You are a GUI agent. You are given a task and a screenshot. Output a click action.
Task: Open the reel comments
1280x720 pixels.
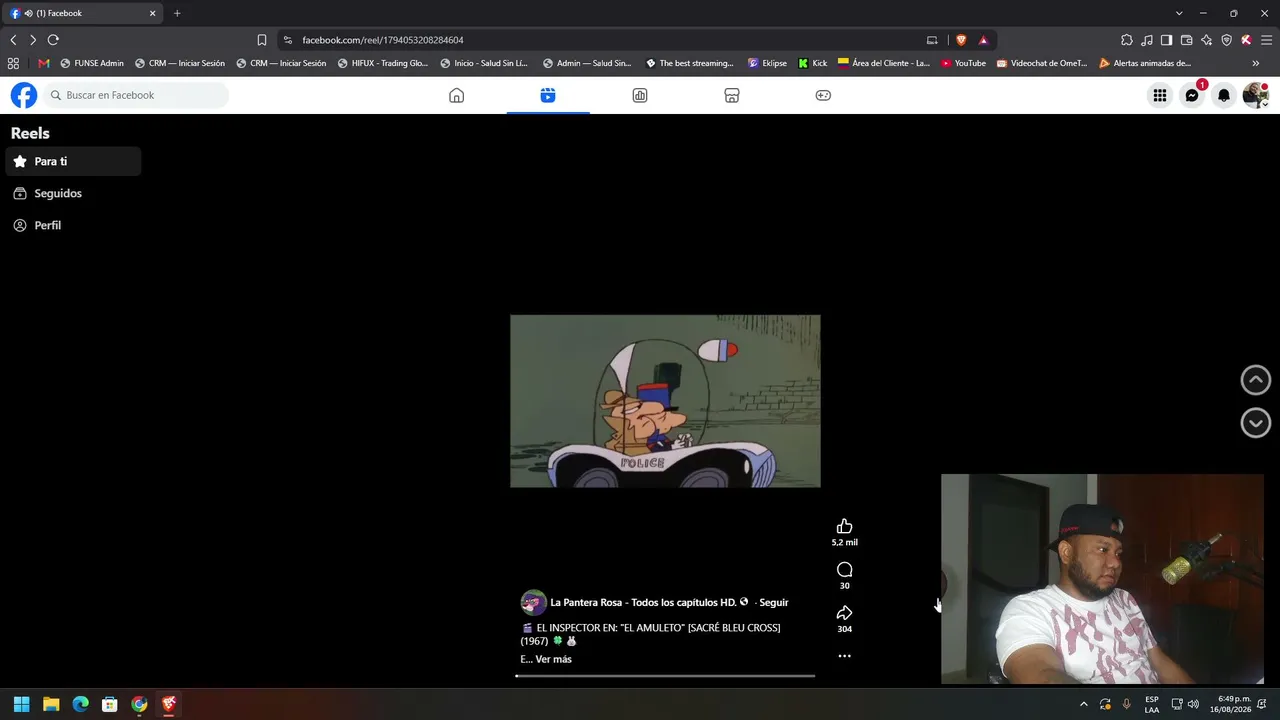pos(844,570)
